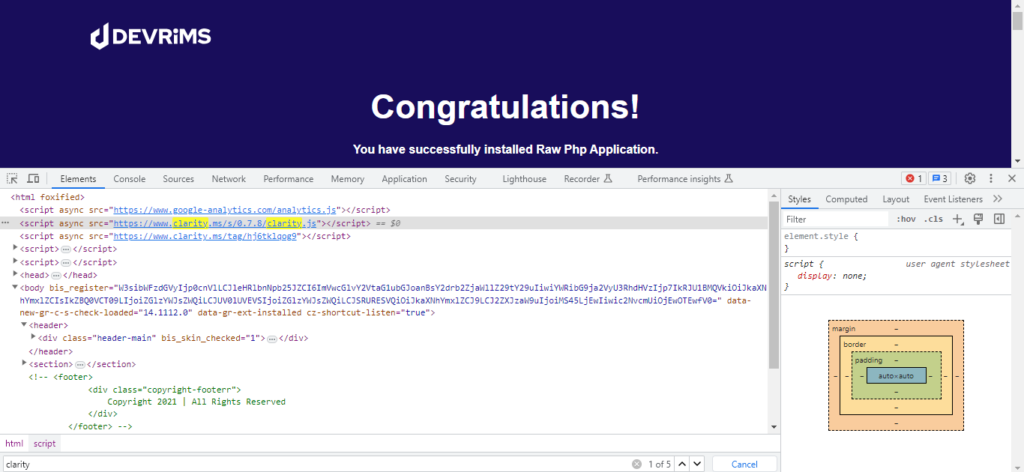The width and height of the screenshot is (1024, 472).
Task: Toggle the computed styles sidebar icon
Action: [999, 219]
